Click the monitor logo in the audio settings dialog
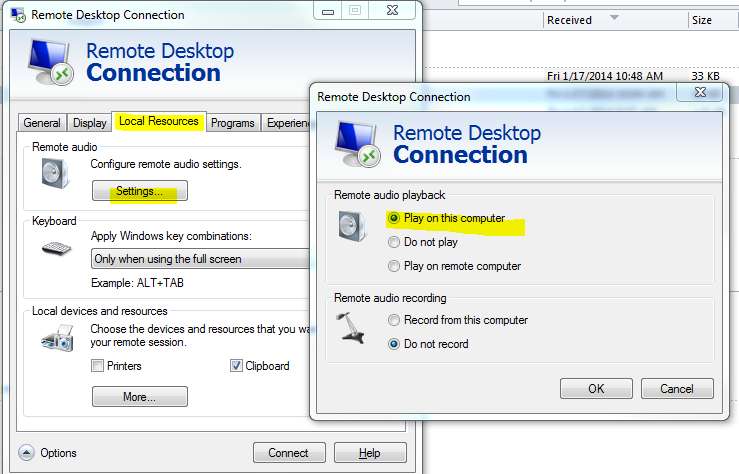Screen dimensions: 739x474 click(357, 144)
